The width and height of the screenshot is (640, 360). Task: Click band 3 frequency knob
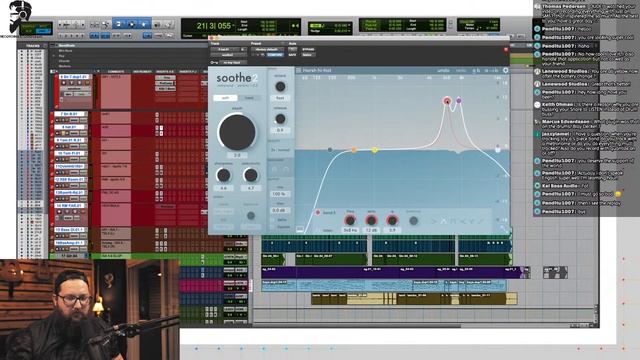(x=350, y=220)
